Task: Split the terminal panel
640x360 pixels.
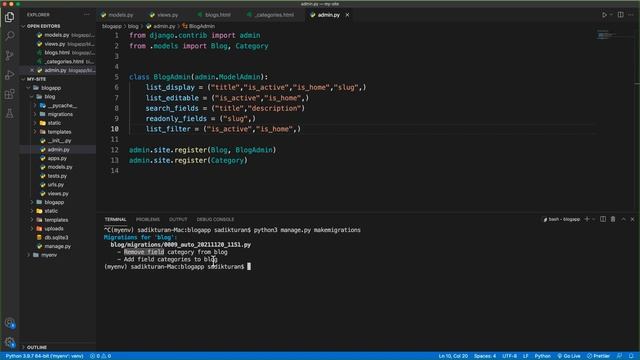Action: click(603, 219)
